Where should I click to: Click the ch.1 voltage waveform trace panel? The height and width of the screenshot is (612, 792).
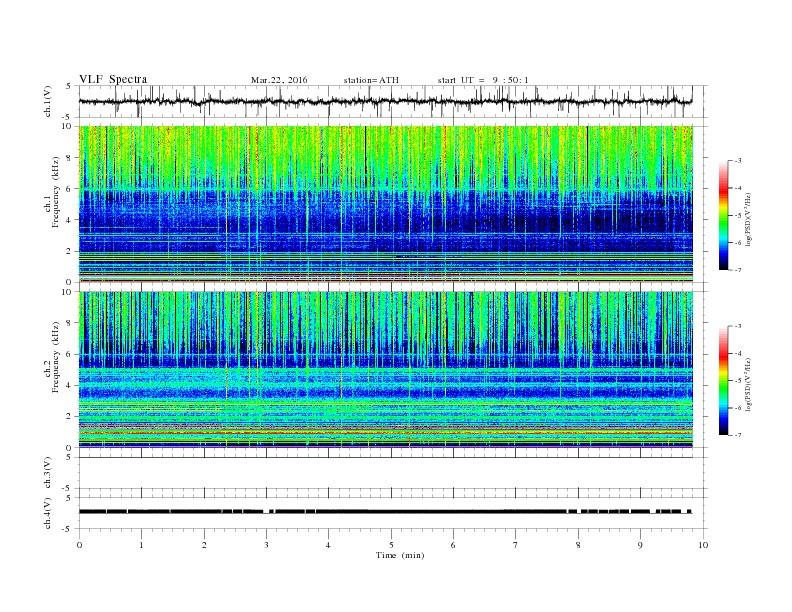click(x=392, y=101)
